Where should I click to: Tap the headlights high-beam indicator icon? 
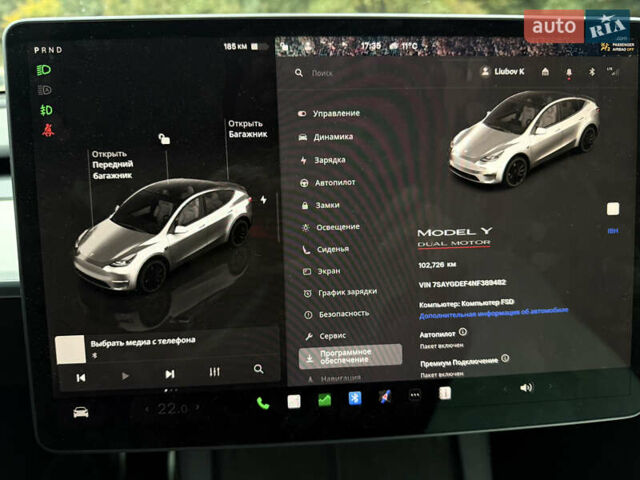44,70
